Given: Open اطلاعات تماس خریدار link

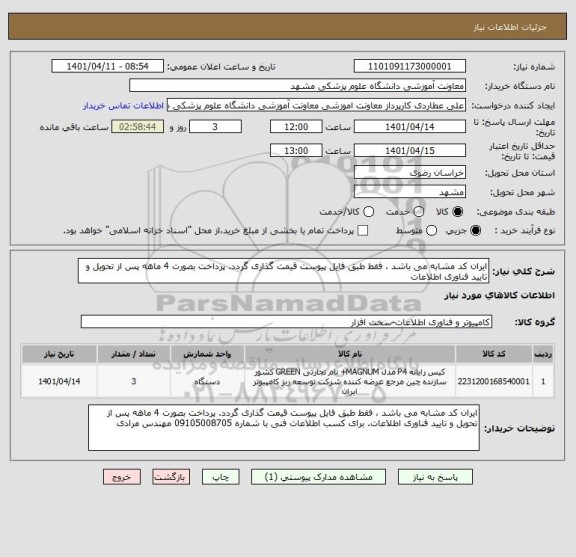Looking at the screenshot, I should [123, 106].
